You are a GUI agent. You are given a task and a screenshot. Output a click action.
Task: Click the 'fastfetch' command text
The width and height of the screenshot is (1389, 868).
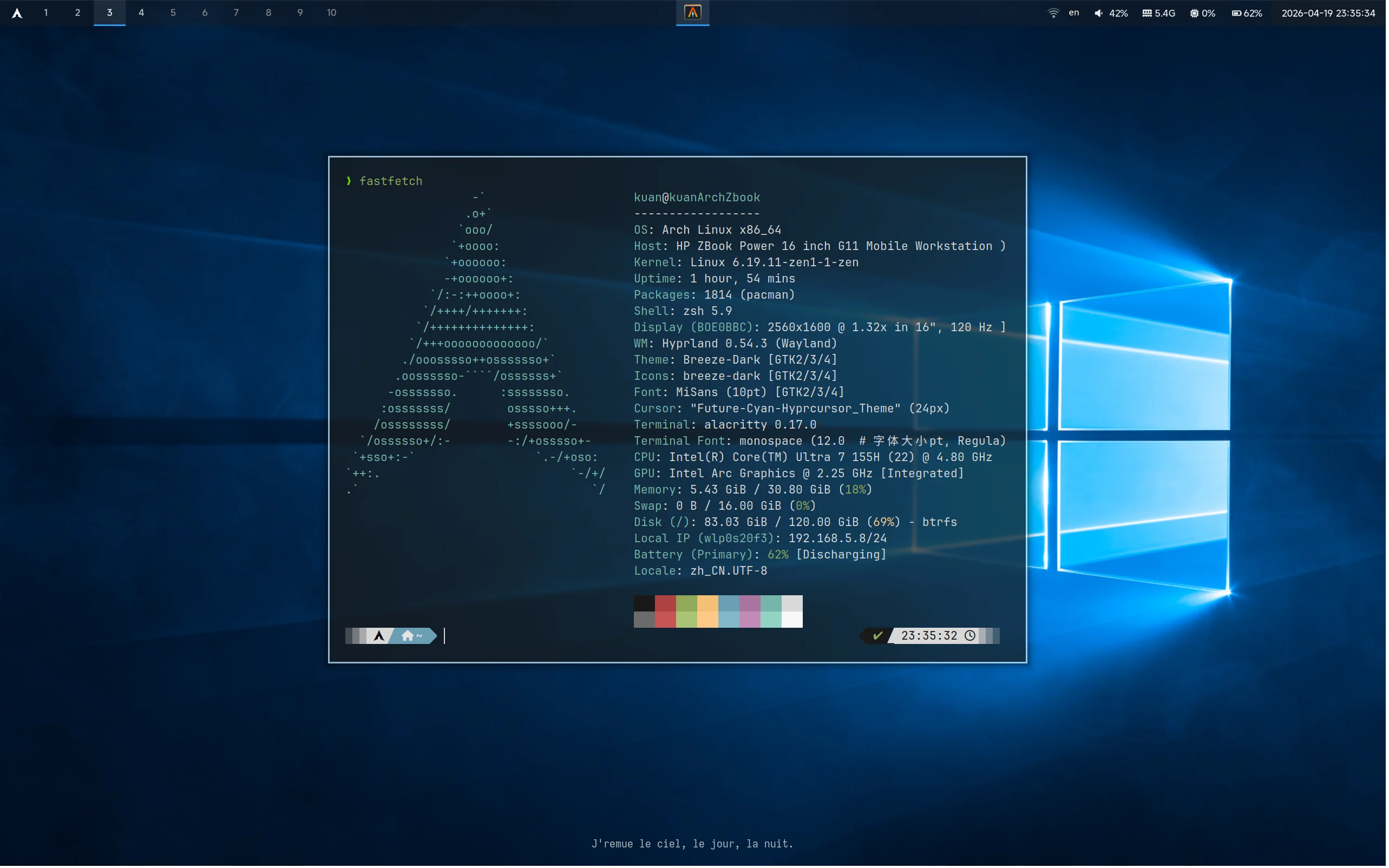point(391,181)
